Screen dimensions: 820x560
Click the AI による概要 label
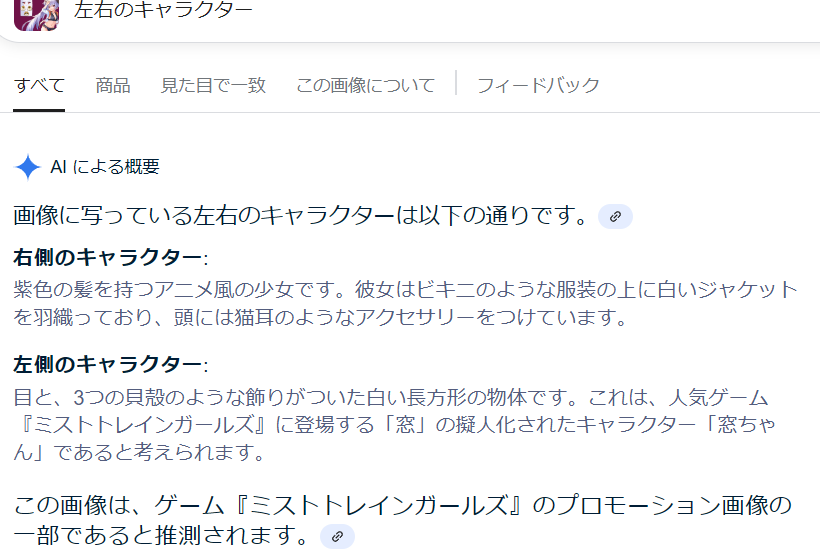[105, 167]
